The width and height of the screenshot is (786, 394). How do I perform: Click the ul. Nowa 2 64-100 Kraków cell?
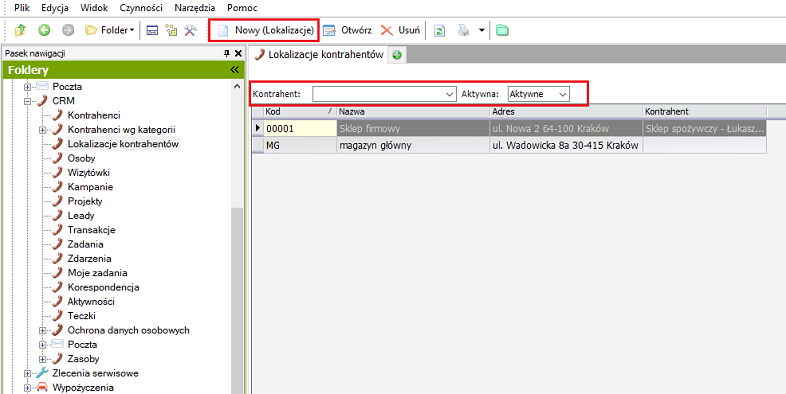click(565, 128)
